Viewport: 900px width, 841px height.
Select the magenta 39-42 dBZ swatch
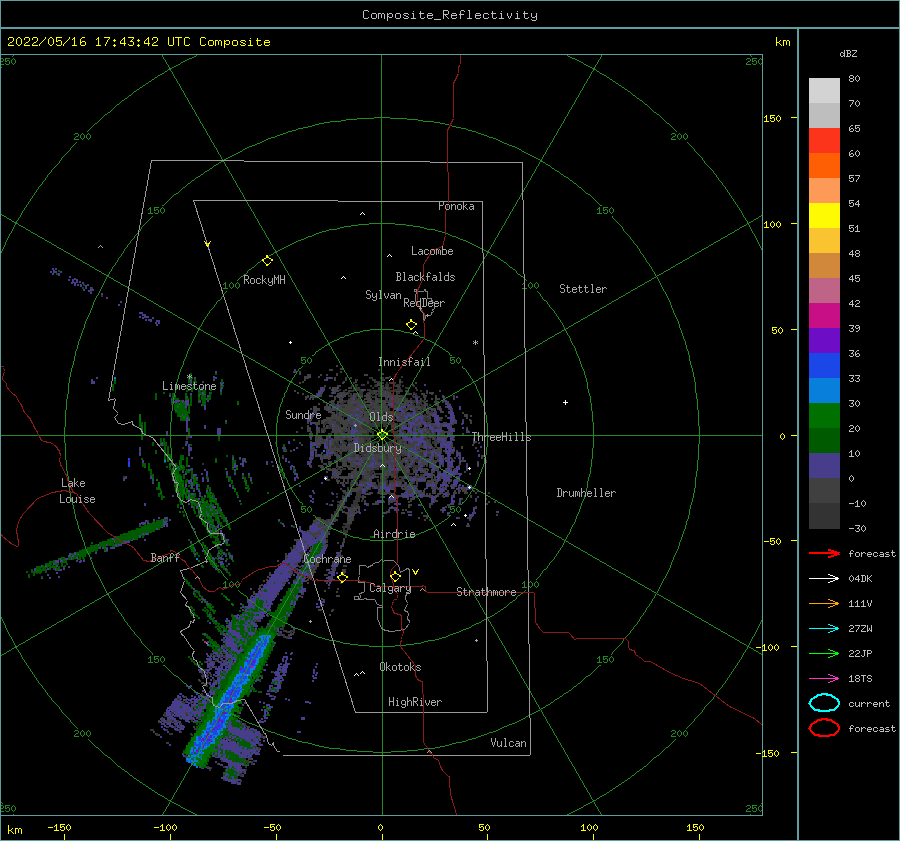[x=824, y=316]
